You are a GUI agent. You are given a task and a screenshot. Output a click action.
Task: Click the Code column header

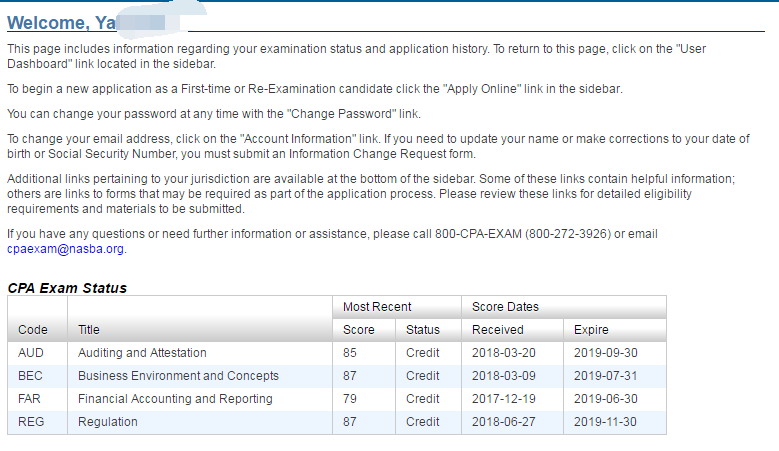click(33, 329)
